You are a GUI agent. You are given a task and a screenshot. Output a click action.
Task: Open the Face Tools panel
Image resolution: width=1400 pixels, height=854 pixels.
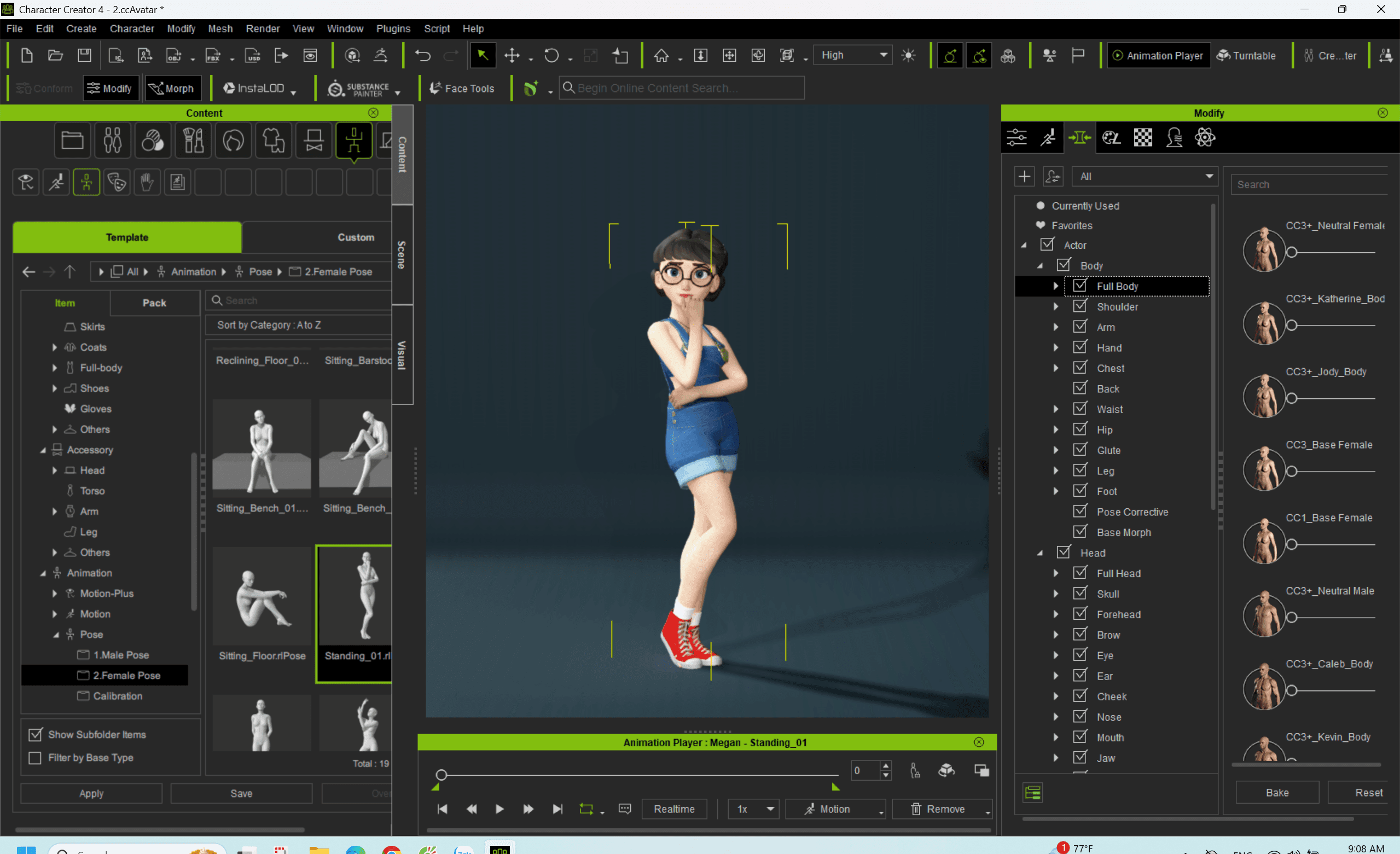(x=462, y=88)
